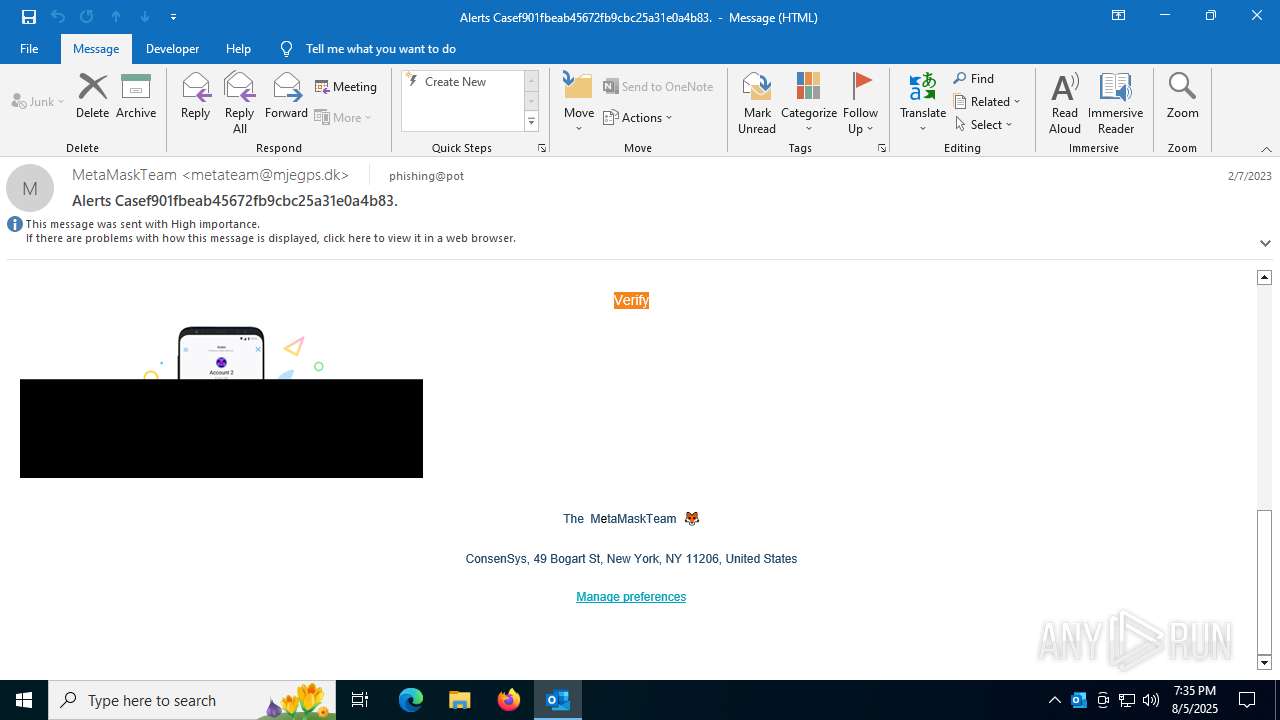Image resolution: width=1280 pixels, height=720 pixels.
Task: Reply with Meeting
Action: point(346,87)
